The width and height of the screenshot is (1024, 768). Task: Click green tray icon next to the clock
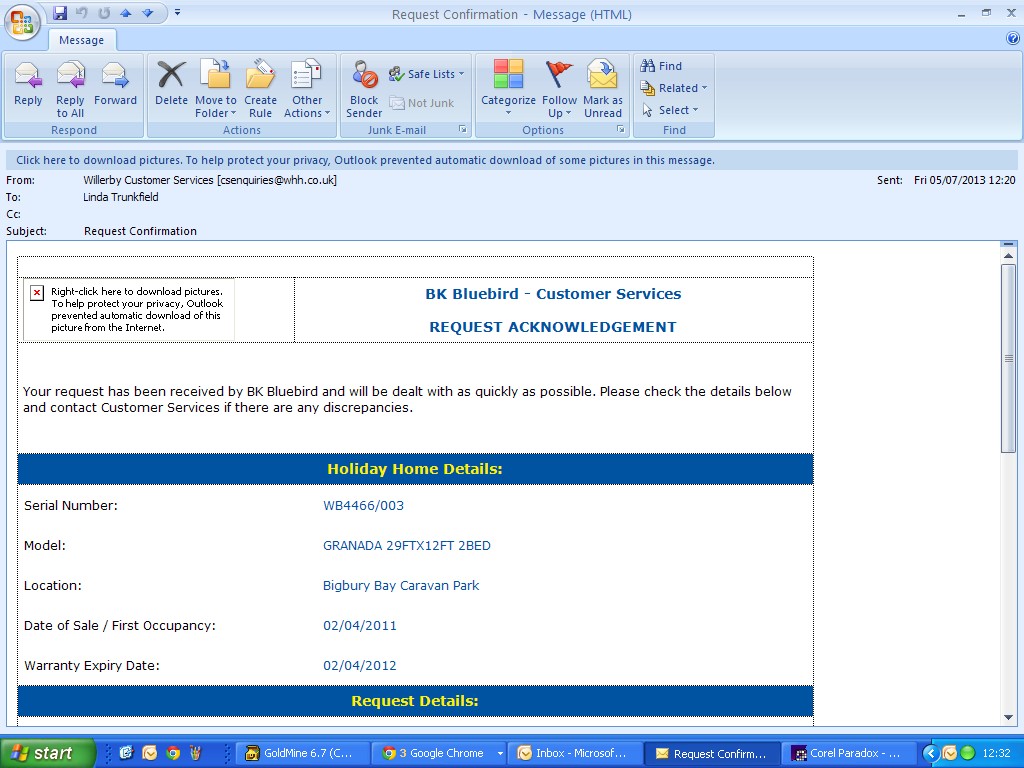tap(968, 753)
